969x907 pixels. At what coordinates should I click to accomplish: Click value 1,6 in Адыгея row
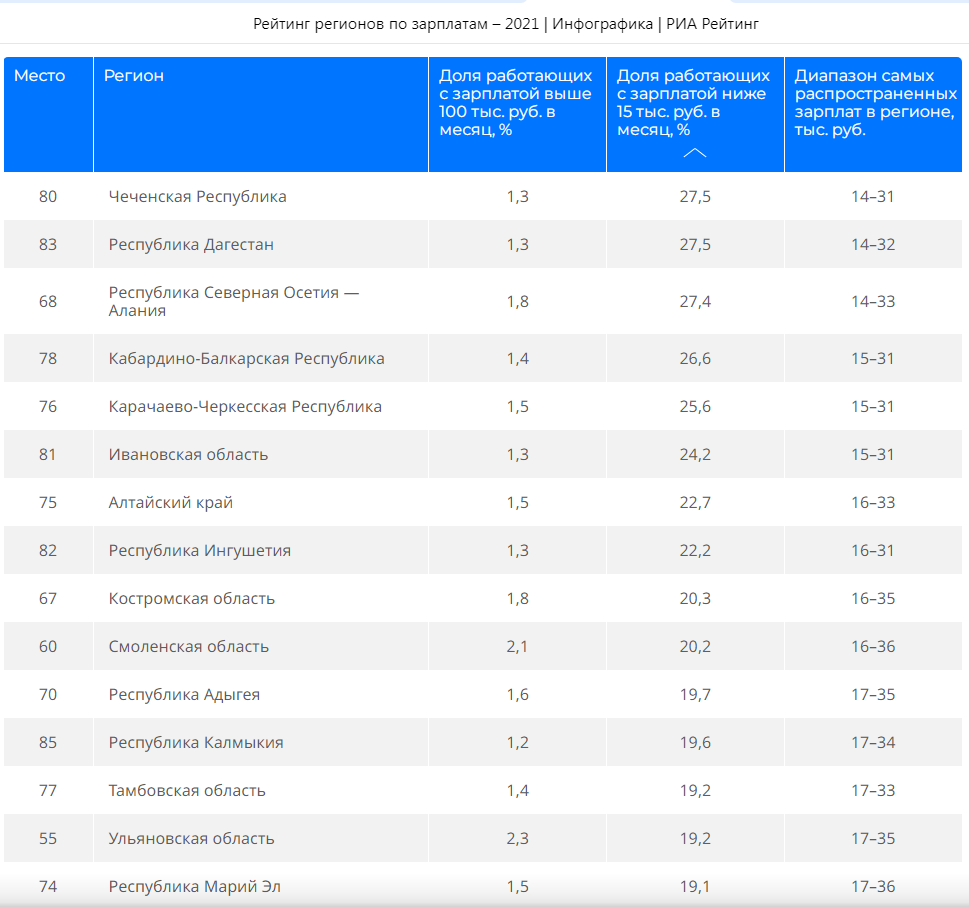[517, 694]
